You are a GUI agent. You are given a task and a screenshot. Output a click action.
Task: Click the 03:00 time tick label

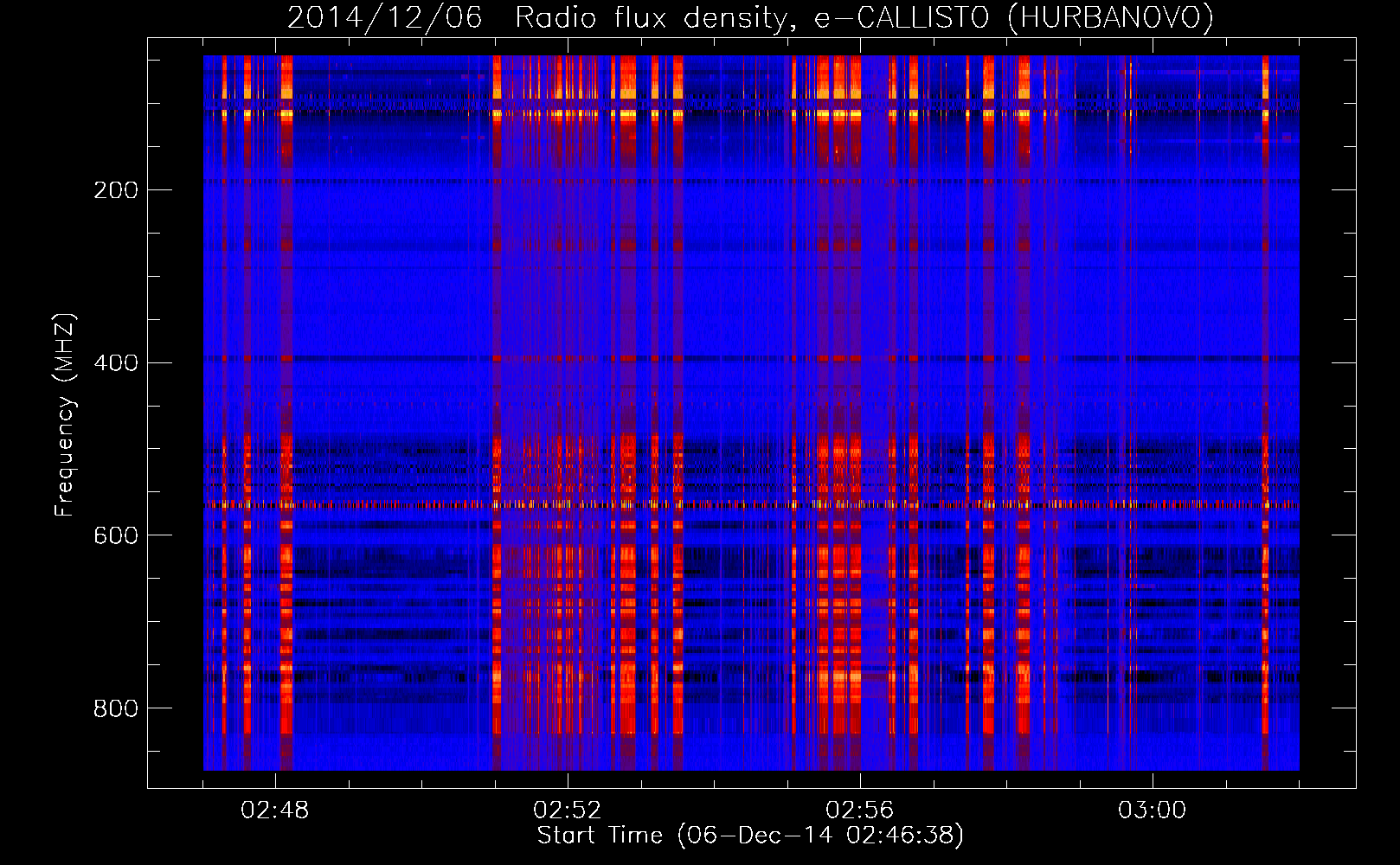[x=1152, y=811]
